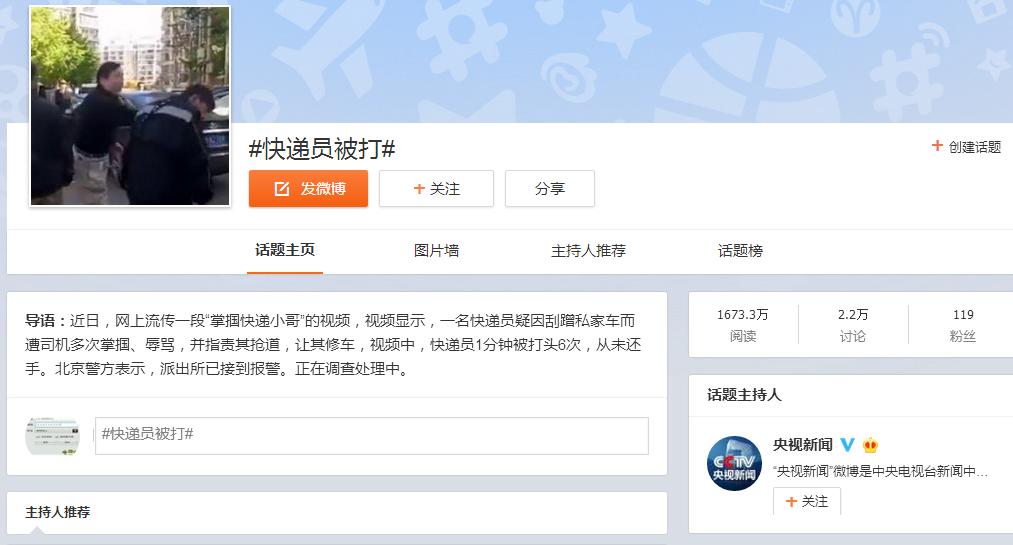Click the 创建话题 create topic link

pos(974,147)
